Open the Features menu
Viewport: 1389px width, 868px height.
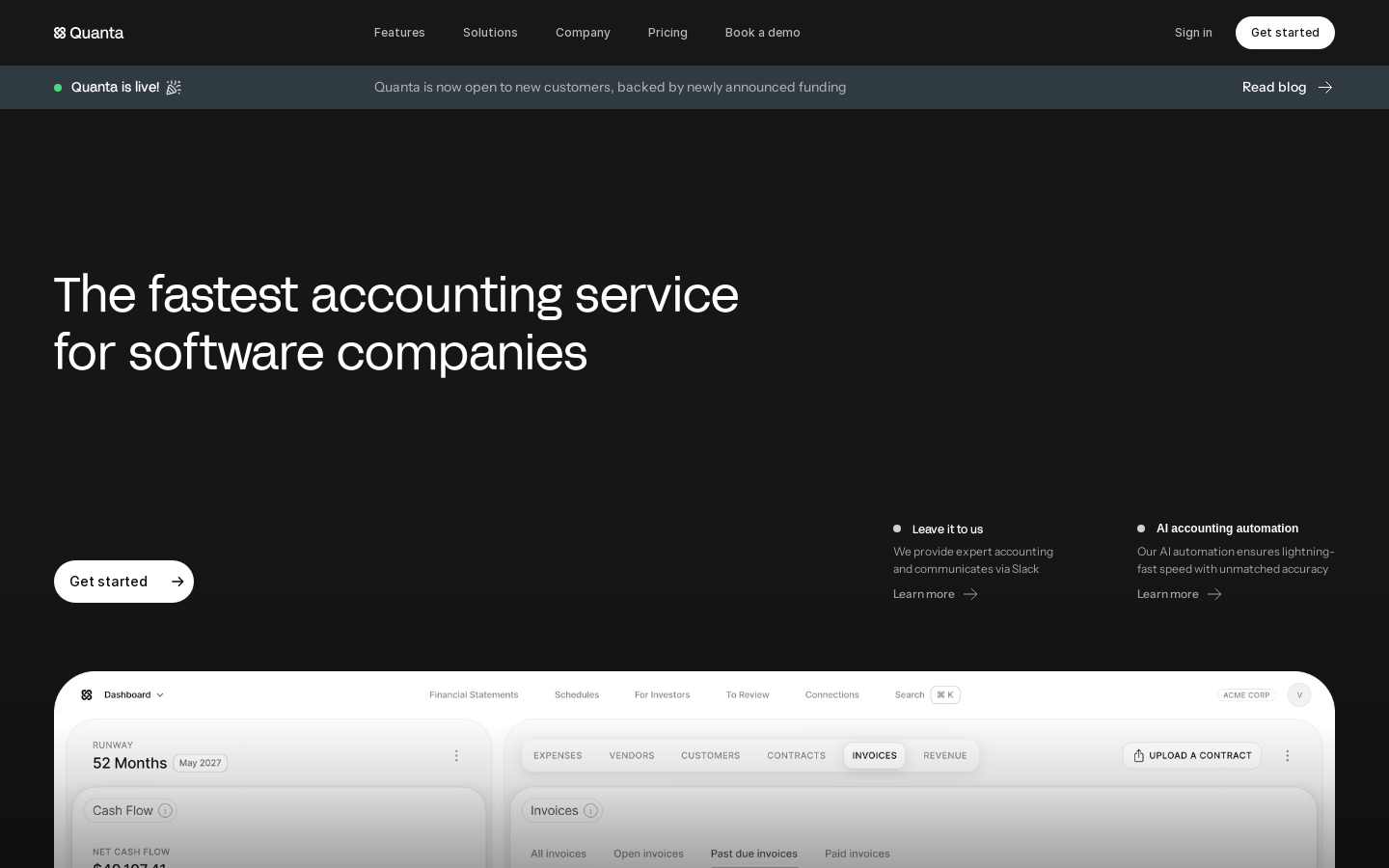point(399,33)
